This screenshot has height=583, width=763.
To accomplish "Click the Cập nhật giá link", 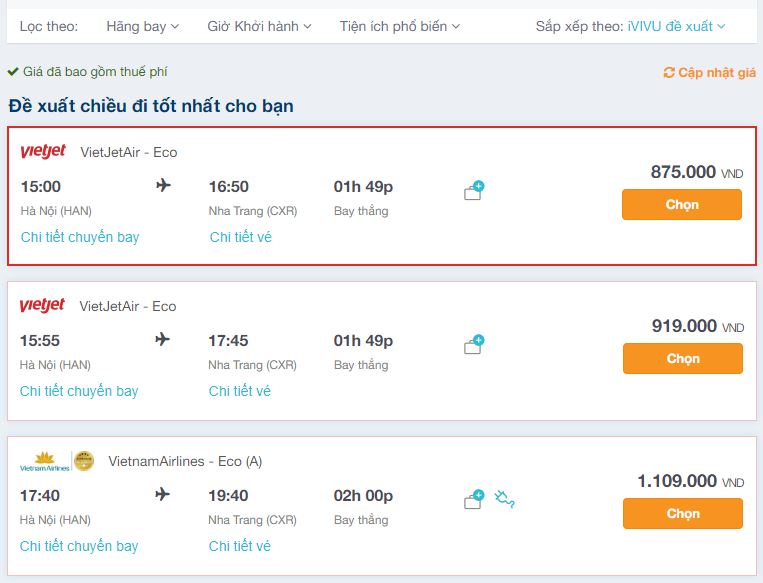I will coord(716,73).
